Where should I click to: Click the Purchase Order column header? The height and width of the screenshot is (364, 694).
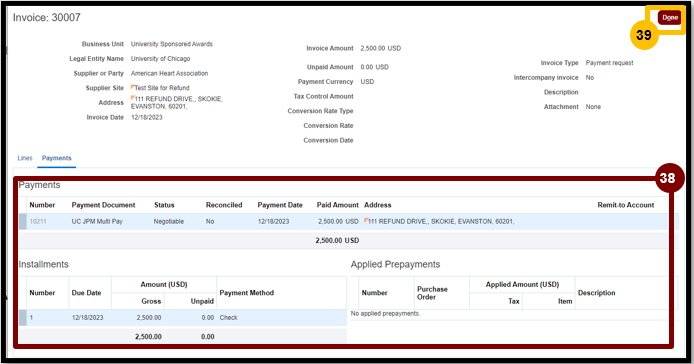coord(432,293)
